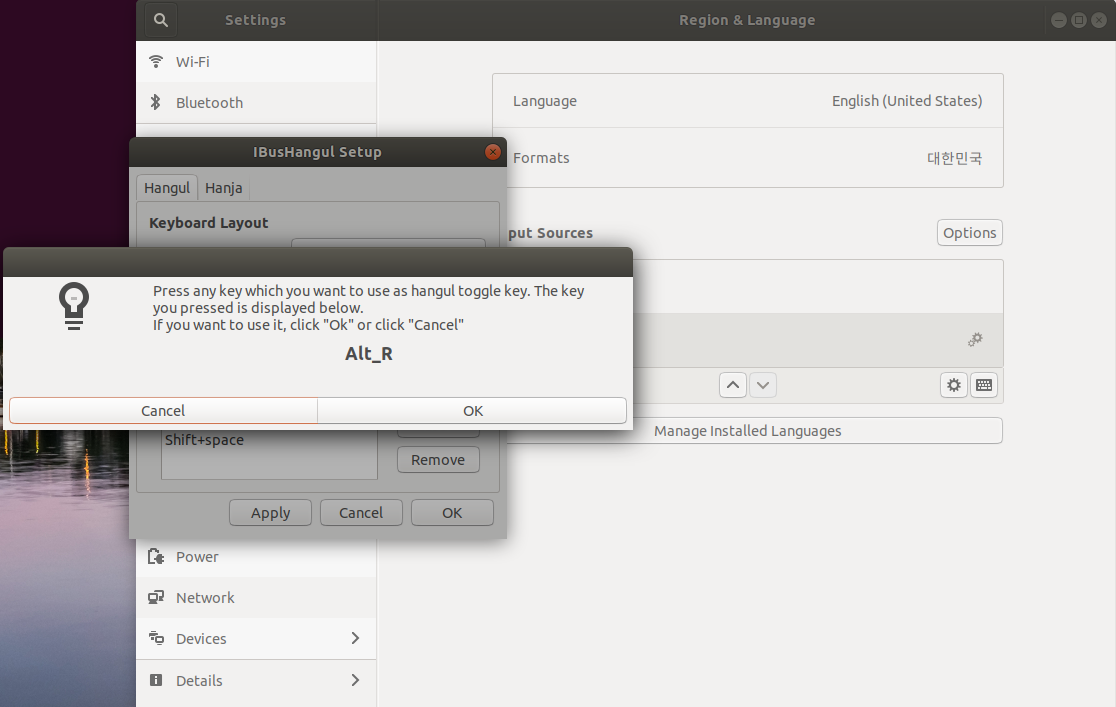The image size is (1116, 707).
Task: Select the Bluetooth icon in sidebar
Action: [x=156, y=103]
